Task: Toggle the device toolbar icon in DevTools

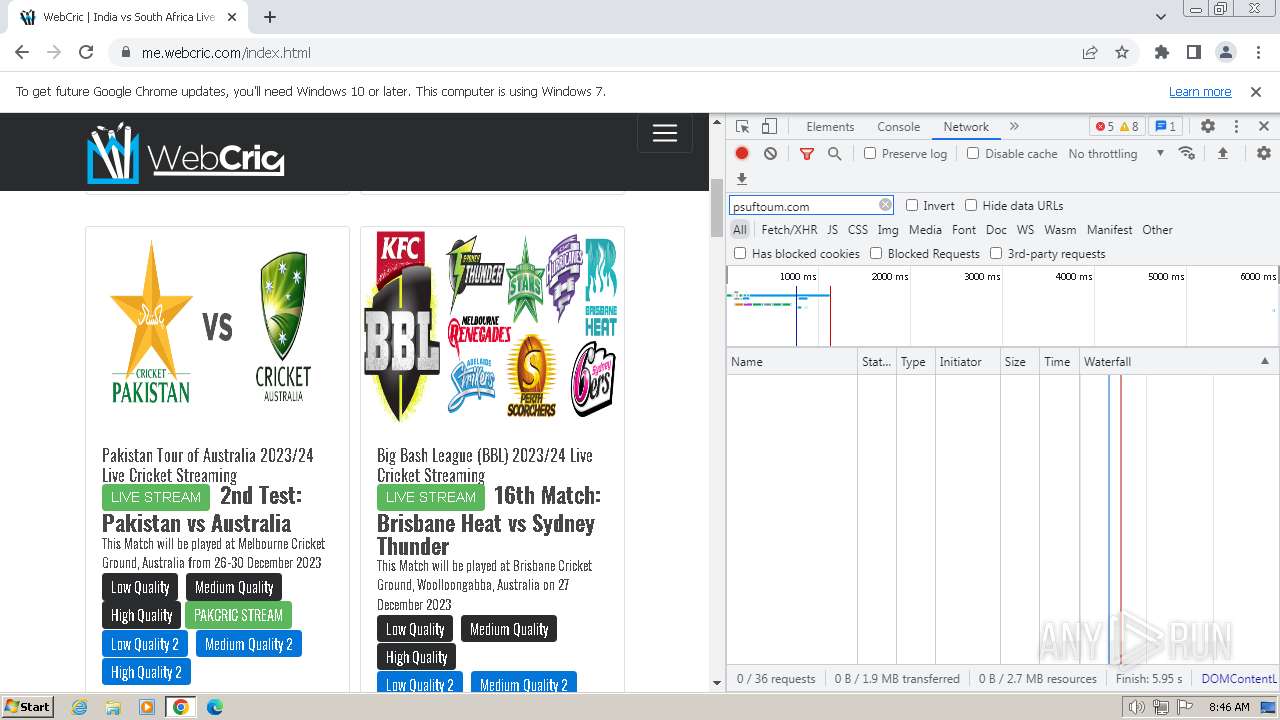Action: pyautogui.click(x=769, y=127)
